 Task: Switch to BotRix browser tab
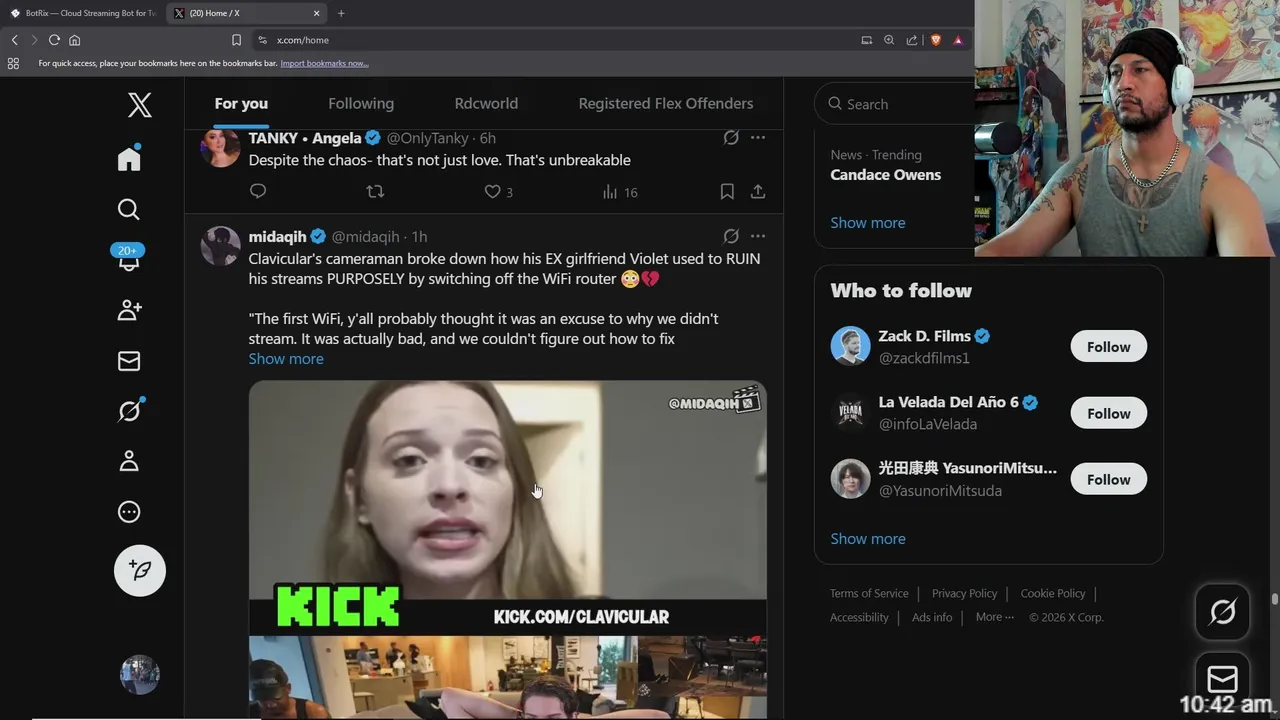pos(84,13)
